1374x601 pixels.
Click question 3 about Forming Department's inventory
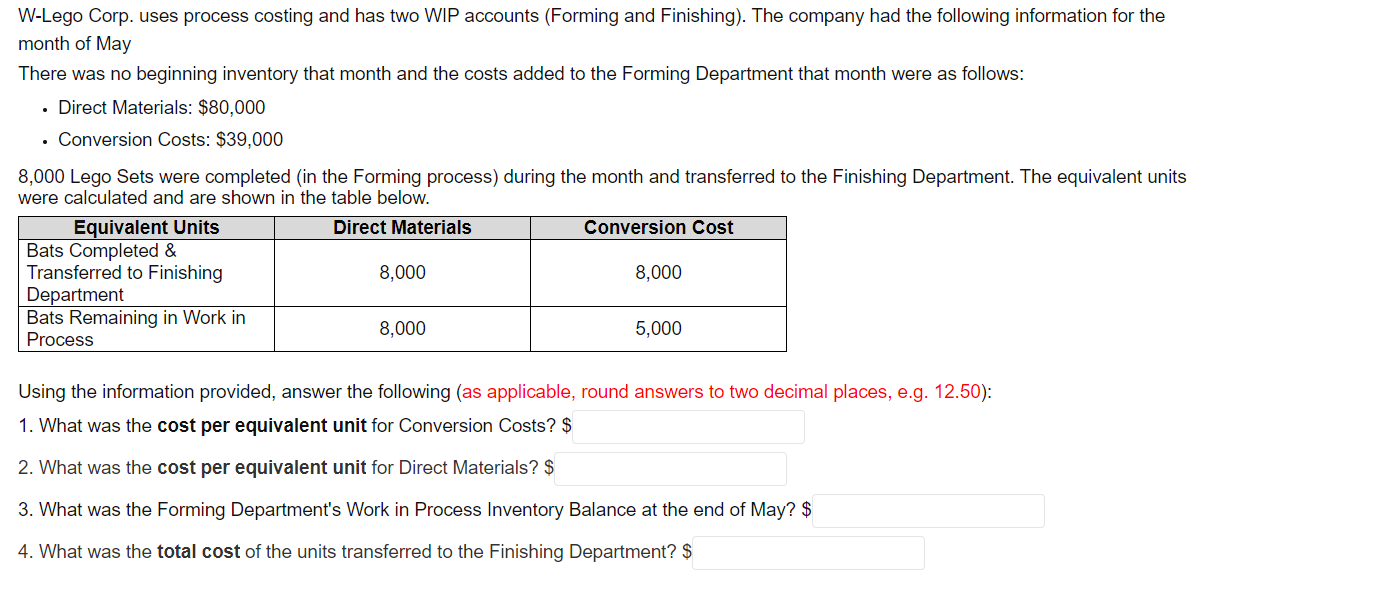pyautogui.click(x=410, y=509)
